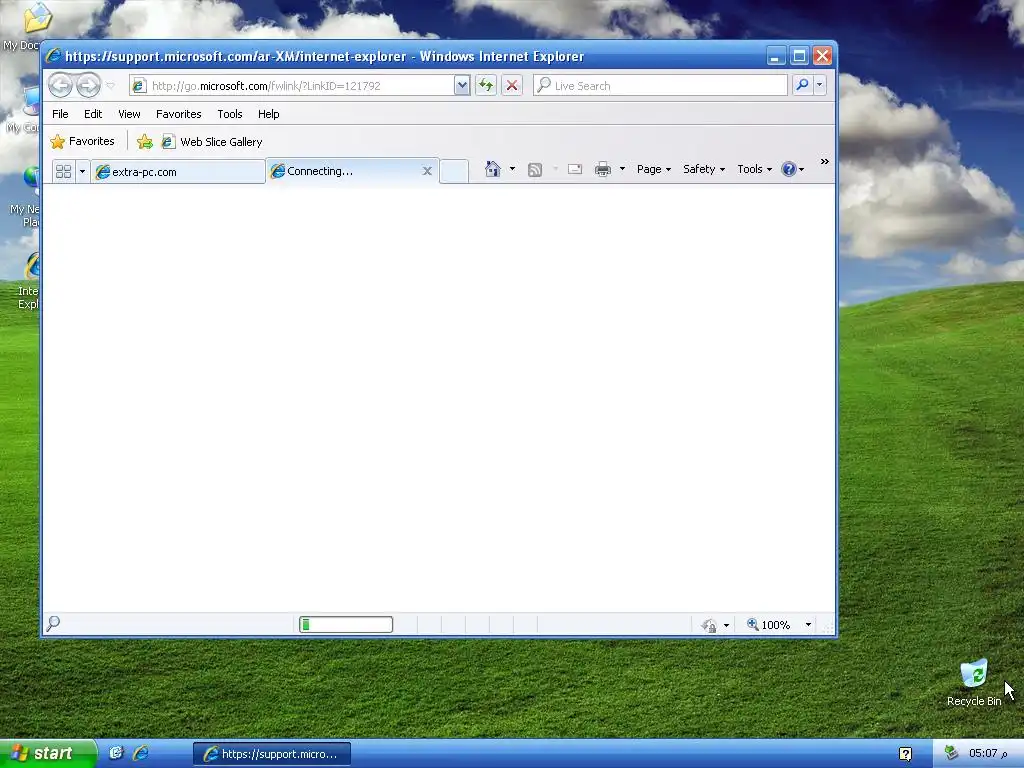1024x768 pixels.
Task: Open the Favorites menu in menu bar
Action: [x=178, y=114]
